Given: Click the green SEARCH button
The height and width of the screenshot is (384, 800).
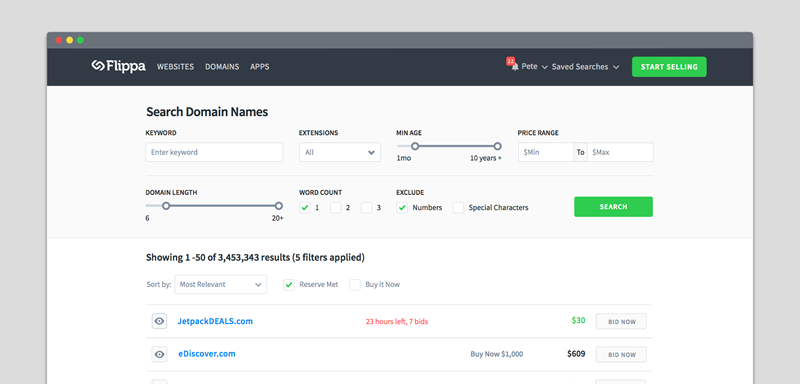Looking at the screenshot, I should (613, 207).
